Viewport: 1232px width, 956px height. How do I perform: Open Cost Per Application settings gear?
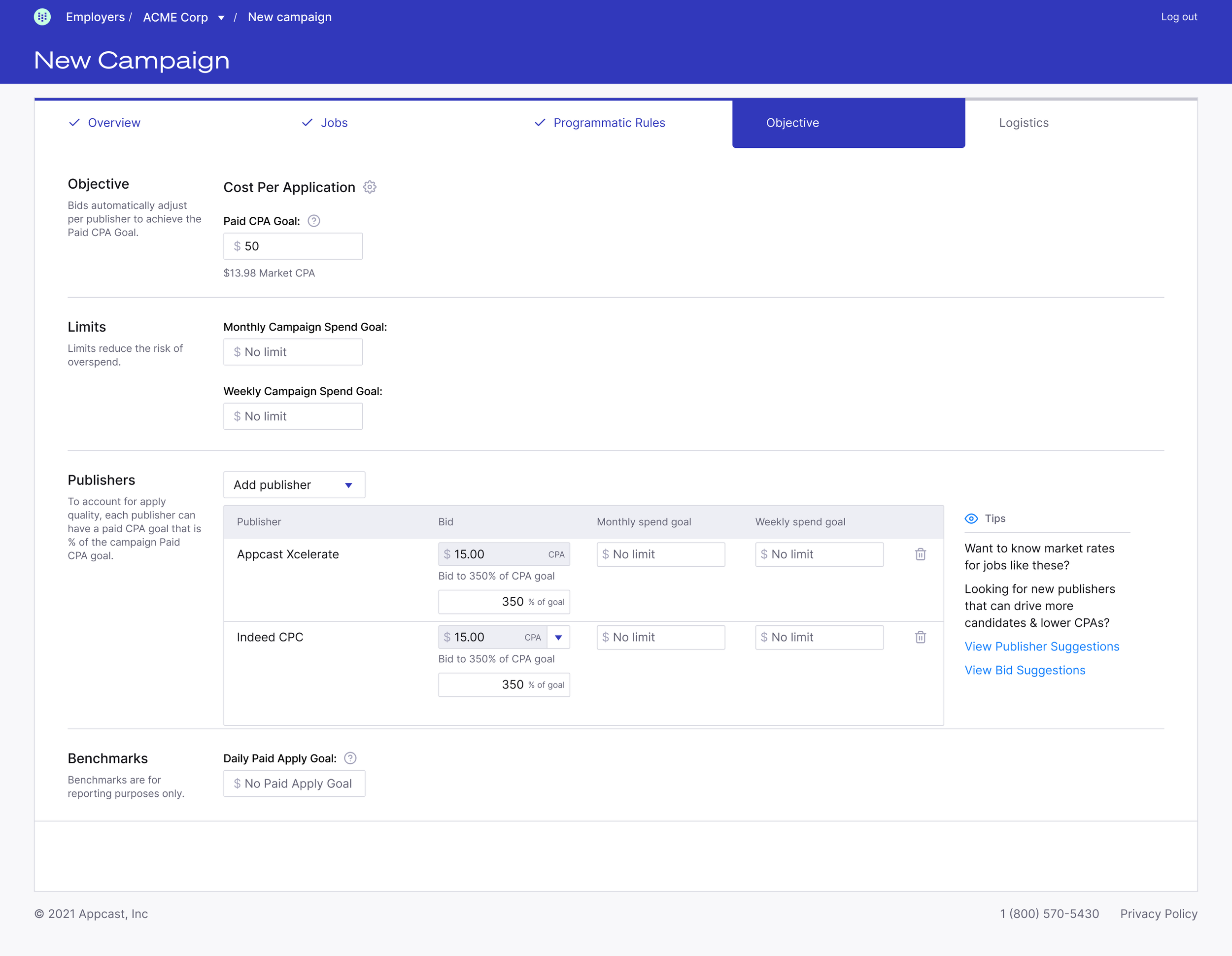370,187
